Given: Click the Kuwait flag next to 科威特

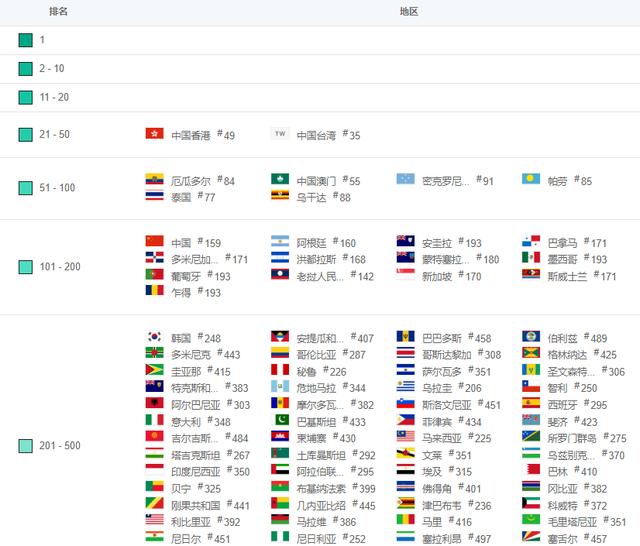Looking at the screenshot, I should click(531, 504).
